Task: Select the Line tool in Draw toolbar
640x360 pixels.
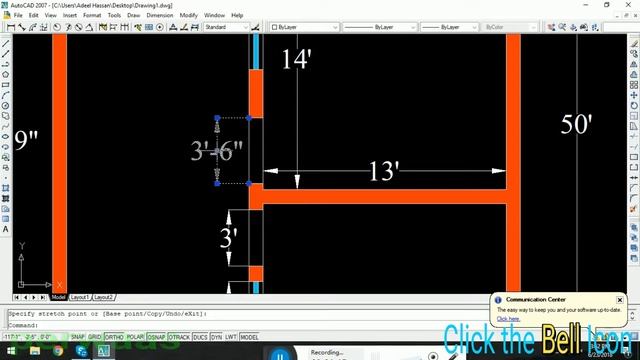Action: point(5,44)
